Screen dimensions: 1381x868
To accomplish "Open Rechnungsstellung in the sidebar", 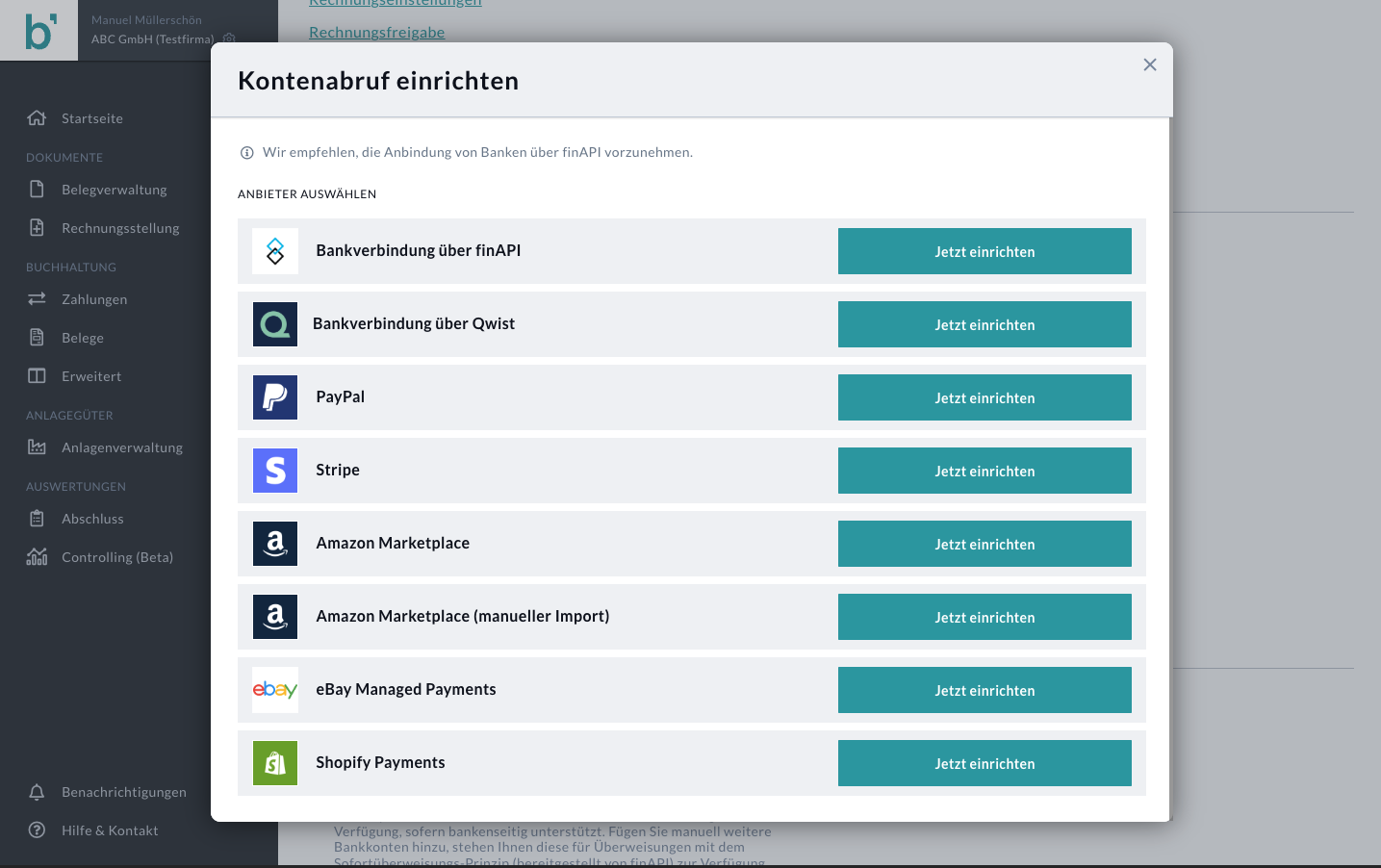I will (120, 228).
